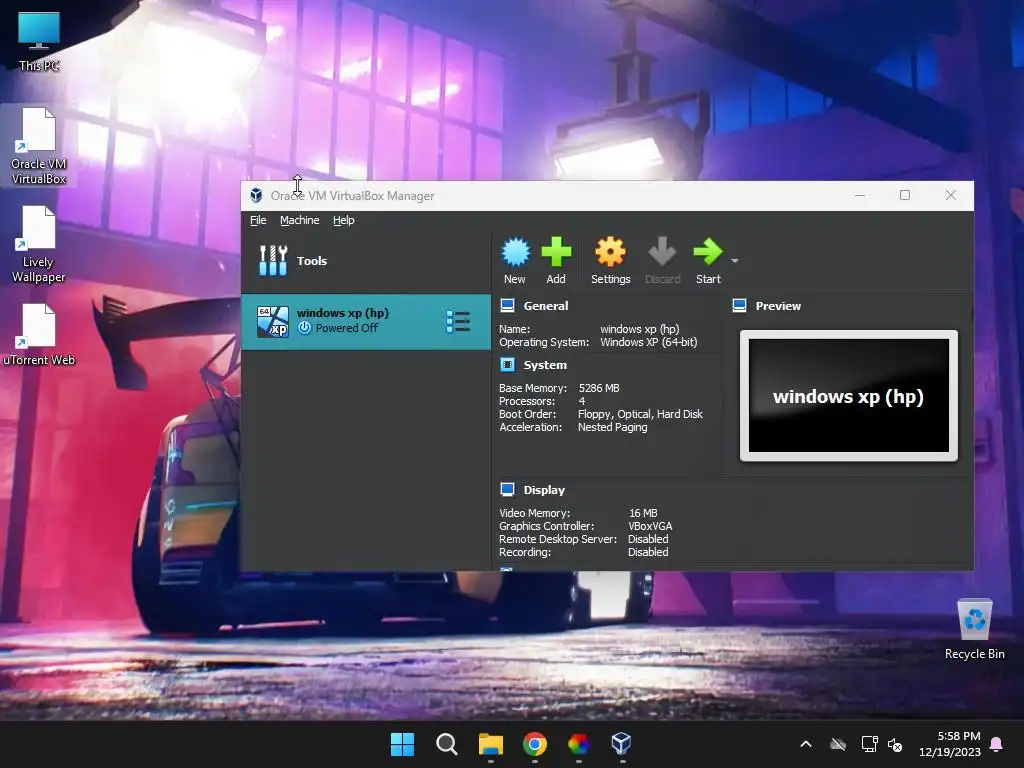Click the Display section header
Screen dimensions: 1024x768
coord(544,490)
